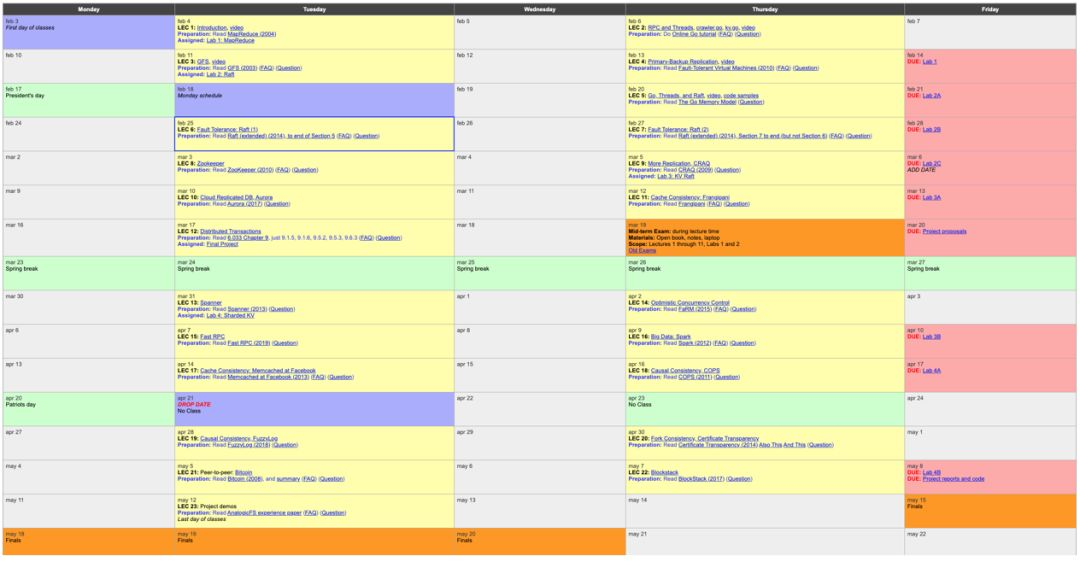Open ZooKeeper (2010) paper link
The width and height of the screenshot is (1080, 562).
click(250, 169)
